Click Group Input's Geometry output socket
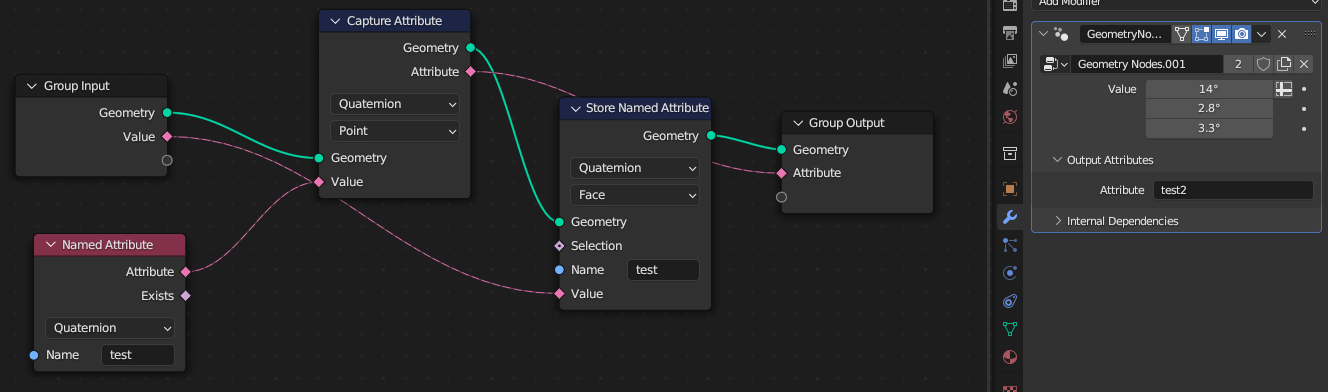Screen dimensions: 1328x392 click(167, 113)
